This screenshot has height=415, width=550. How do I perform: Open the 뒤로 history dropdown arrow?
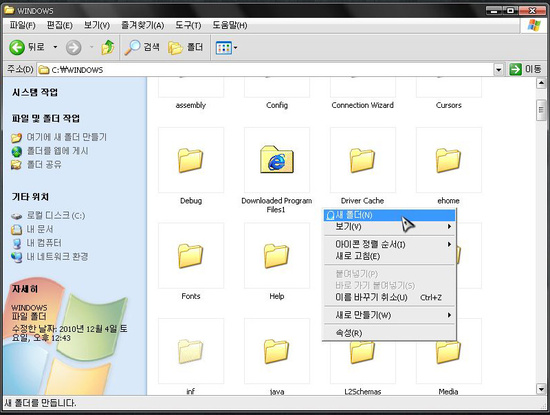(x=55, y=47)
